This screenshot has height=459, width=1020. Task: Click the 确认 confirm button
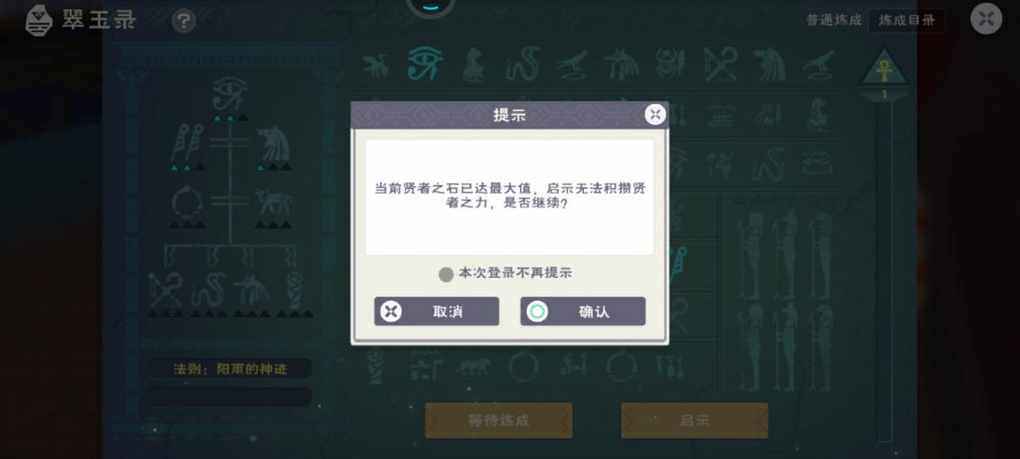coord(583,311)
